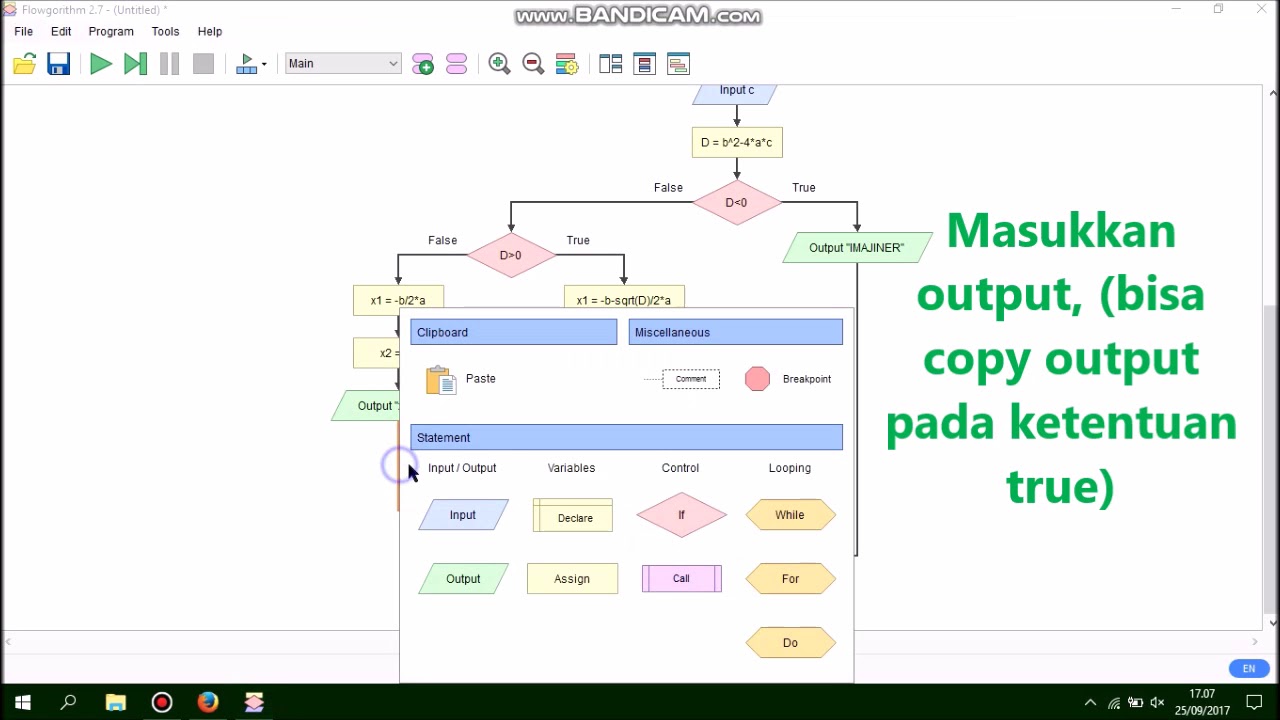The height and width of the screenshot is (720, 1280).
Task: Toggle the variable watch window layout icon
Action: pos(610,64)
